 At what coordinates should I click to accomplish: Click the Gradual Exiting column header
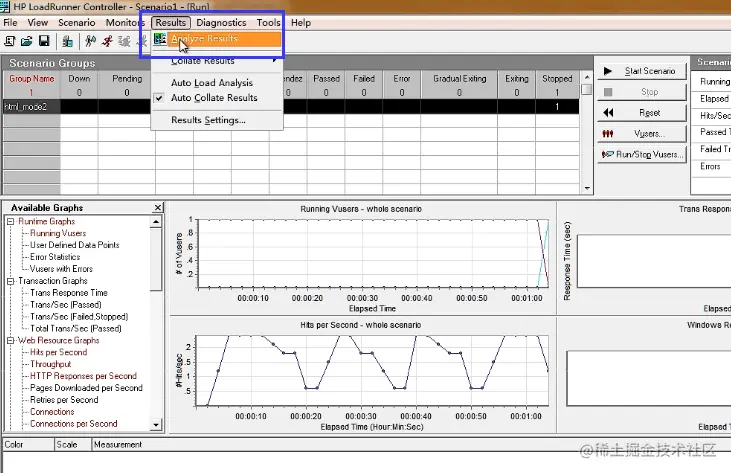click(x=459, y=79)
